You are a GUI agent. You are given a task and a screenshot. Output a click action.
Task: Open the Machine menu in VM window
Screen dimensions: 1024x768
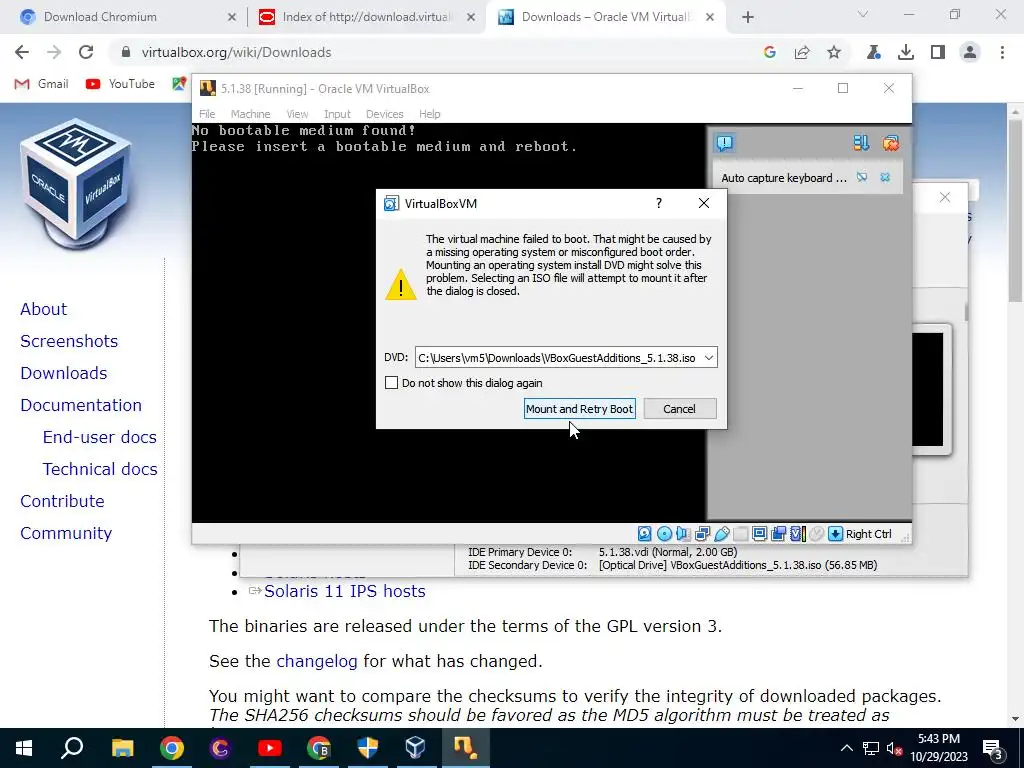(x=250, y=114)
